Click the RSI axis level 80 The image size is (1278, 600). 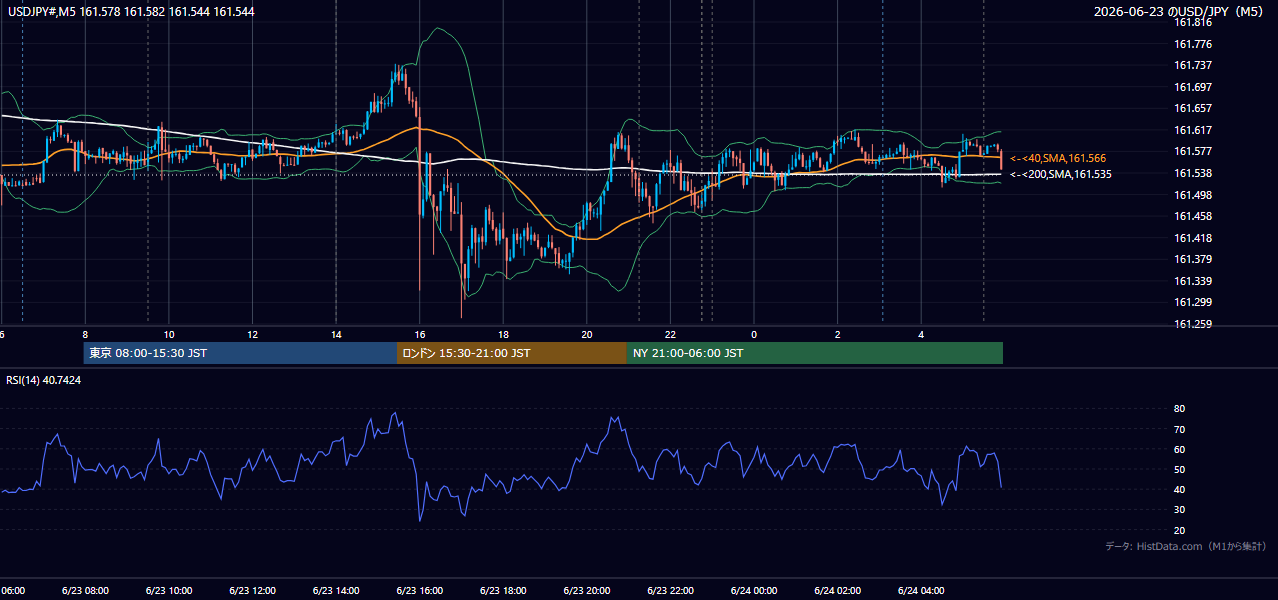[1180, 409]
